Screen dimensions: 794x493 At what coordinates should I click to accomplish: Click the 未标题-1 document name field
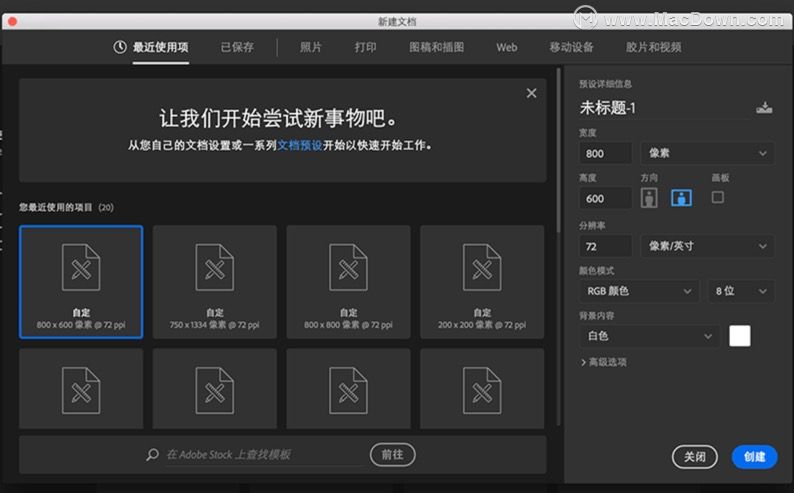point(664,107)
